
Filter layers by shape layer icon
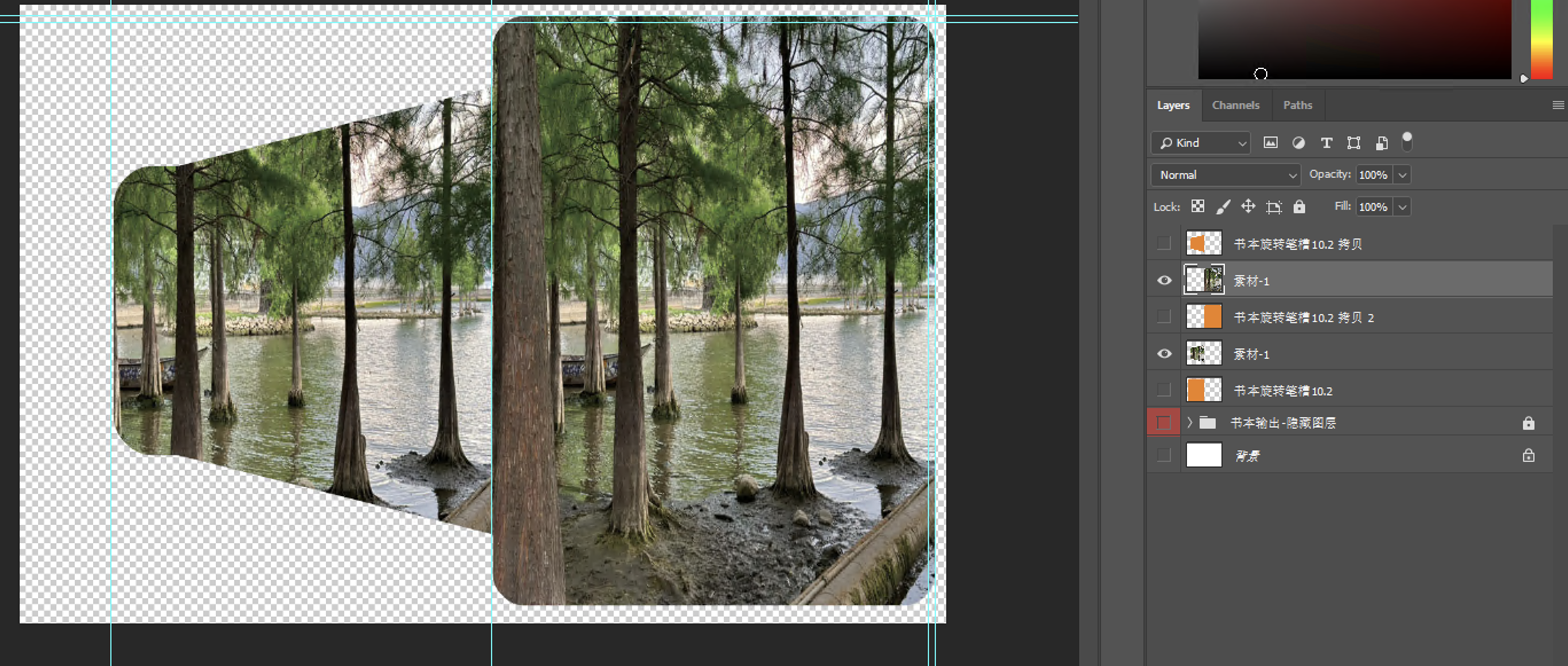(1354, 143)
